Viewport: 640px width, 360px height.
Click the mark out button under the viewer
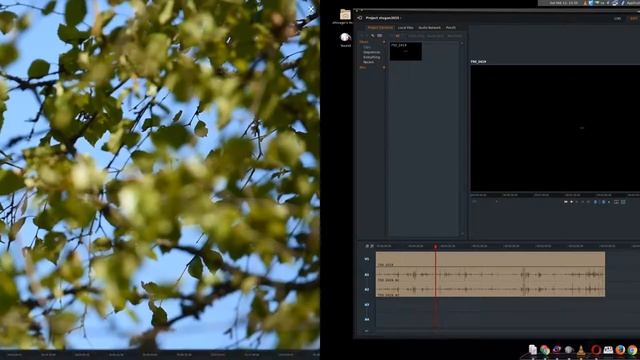click(604, 202)
